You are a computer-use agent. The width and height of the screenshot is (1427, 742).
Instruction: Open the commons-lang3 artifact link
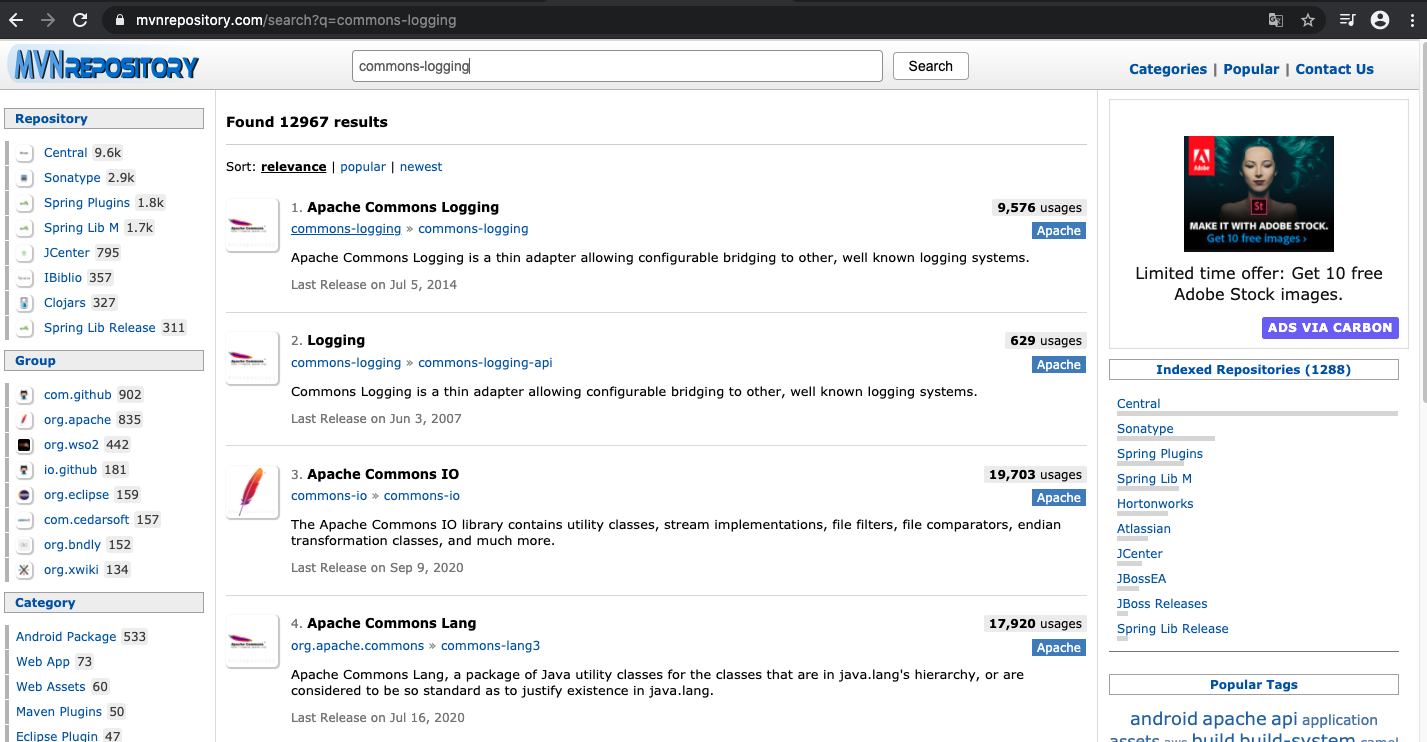(x=490, y=646)
